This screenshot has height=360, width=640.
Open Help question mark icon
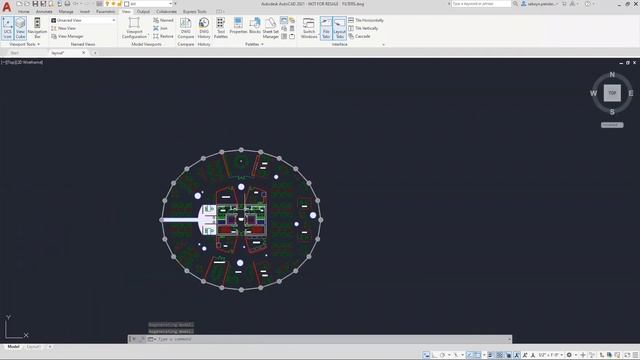point(588,4)
